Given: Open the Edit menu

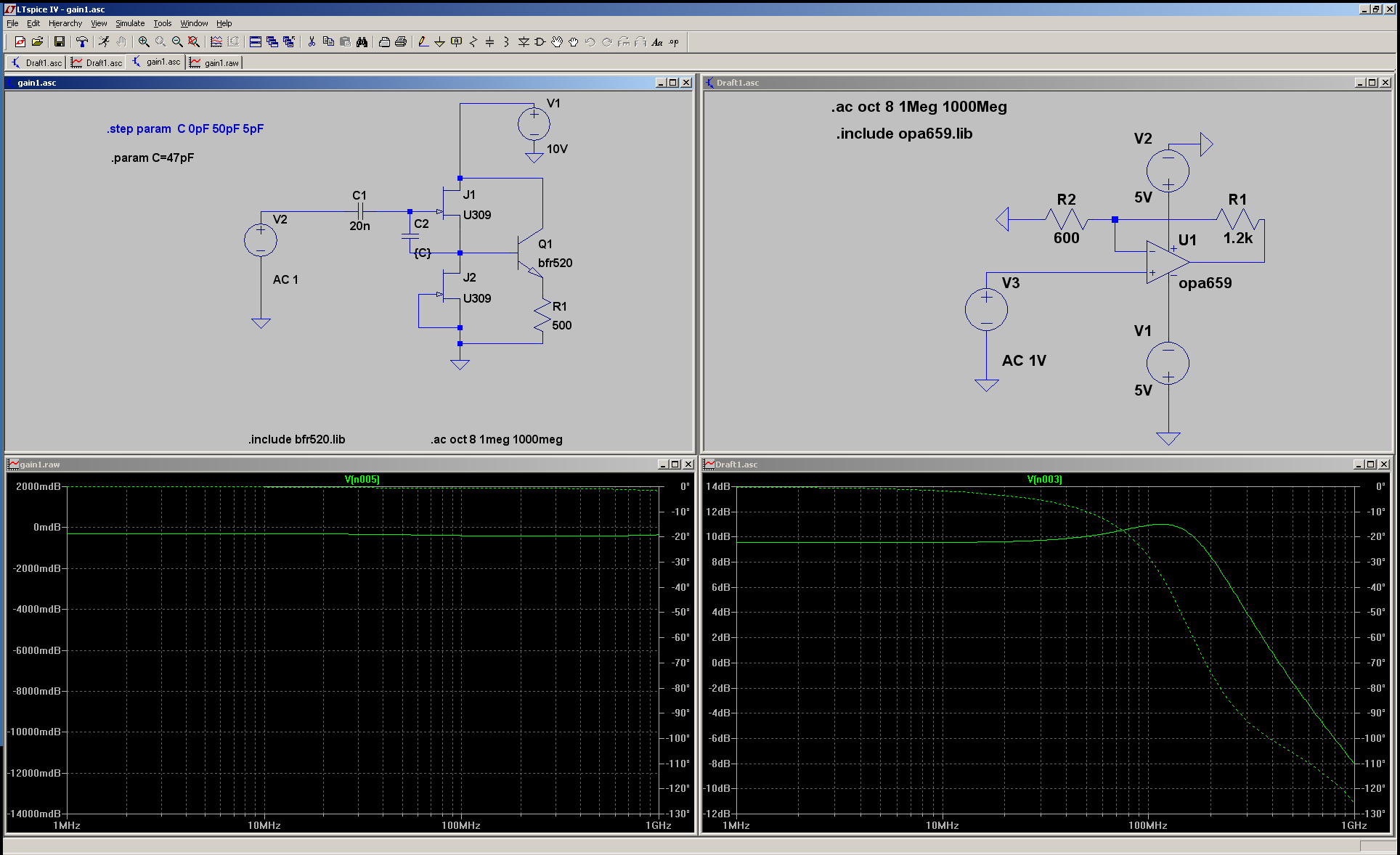Looking at the screenshot, I should click(x=33, y=23).
